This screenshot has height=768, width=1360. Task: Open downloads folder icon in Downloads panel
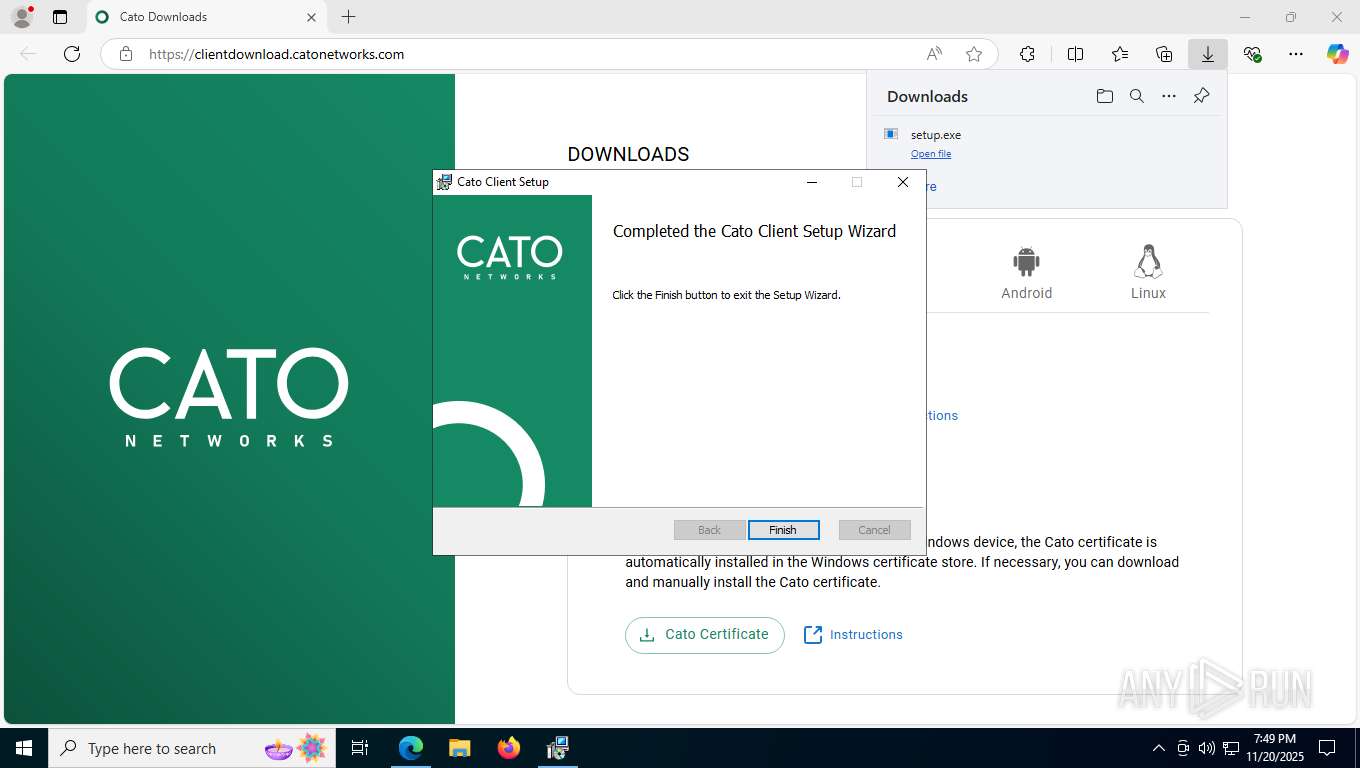click(x=1104, y=96)
